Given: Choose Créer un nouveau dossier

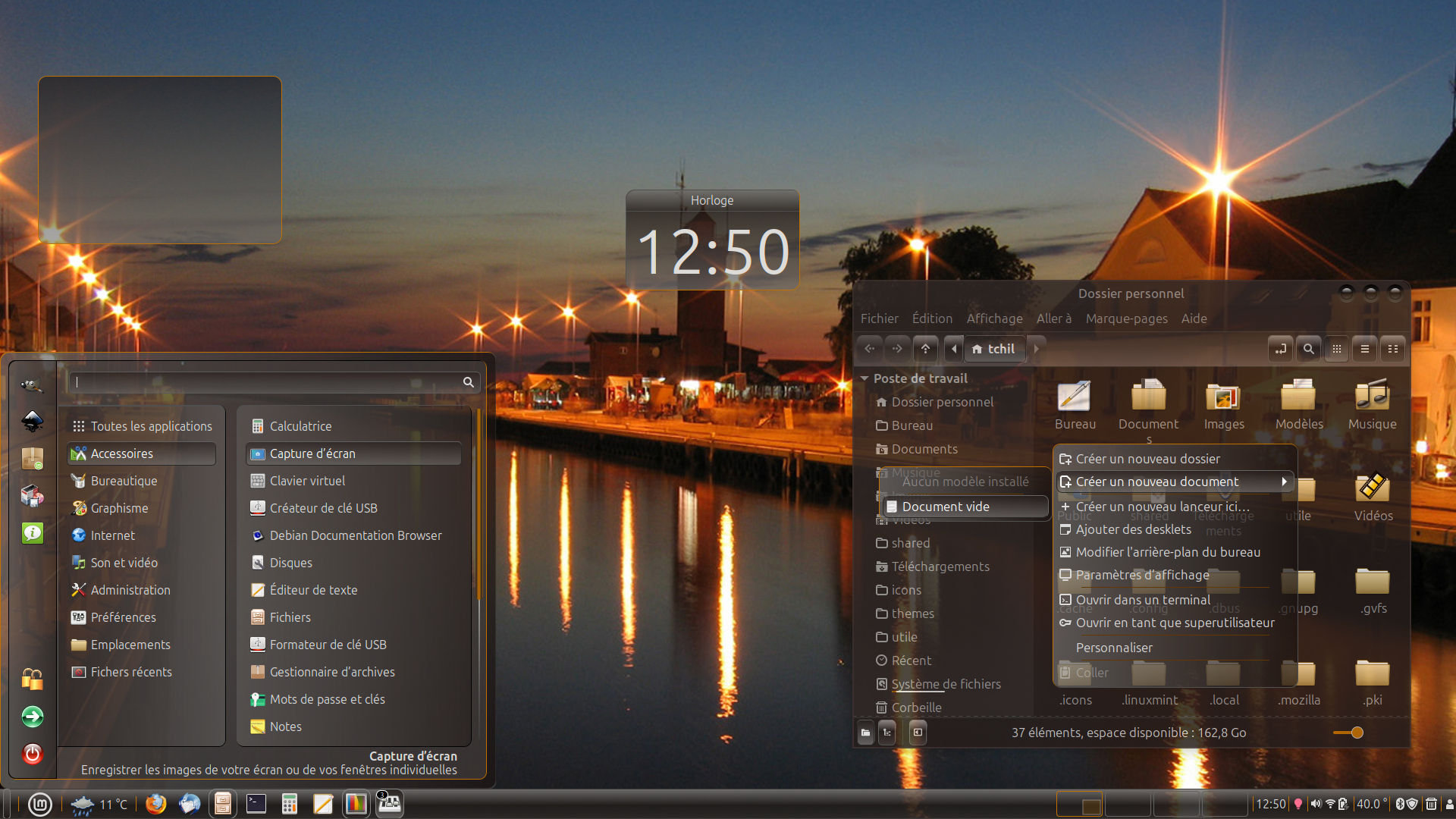Looking at the screenshot, I should pos(1175,459).
